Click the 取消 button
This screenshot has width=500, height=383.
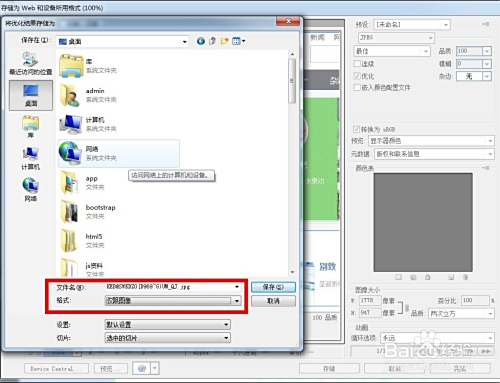coord(273,301)
